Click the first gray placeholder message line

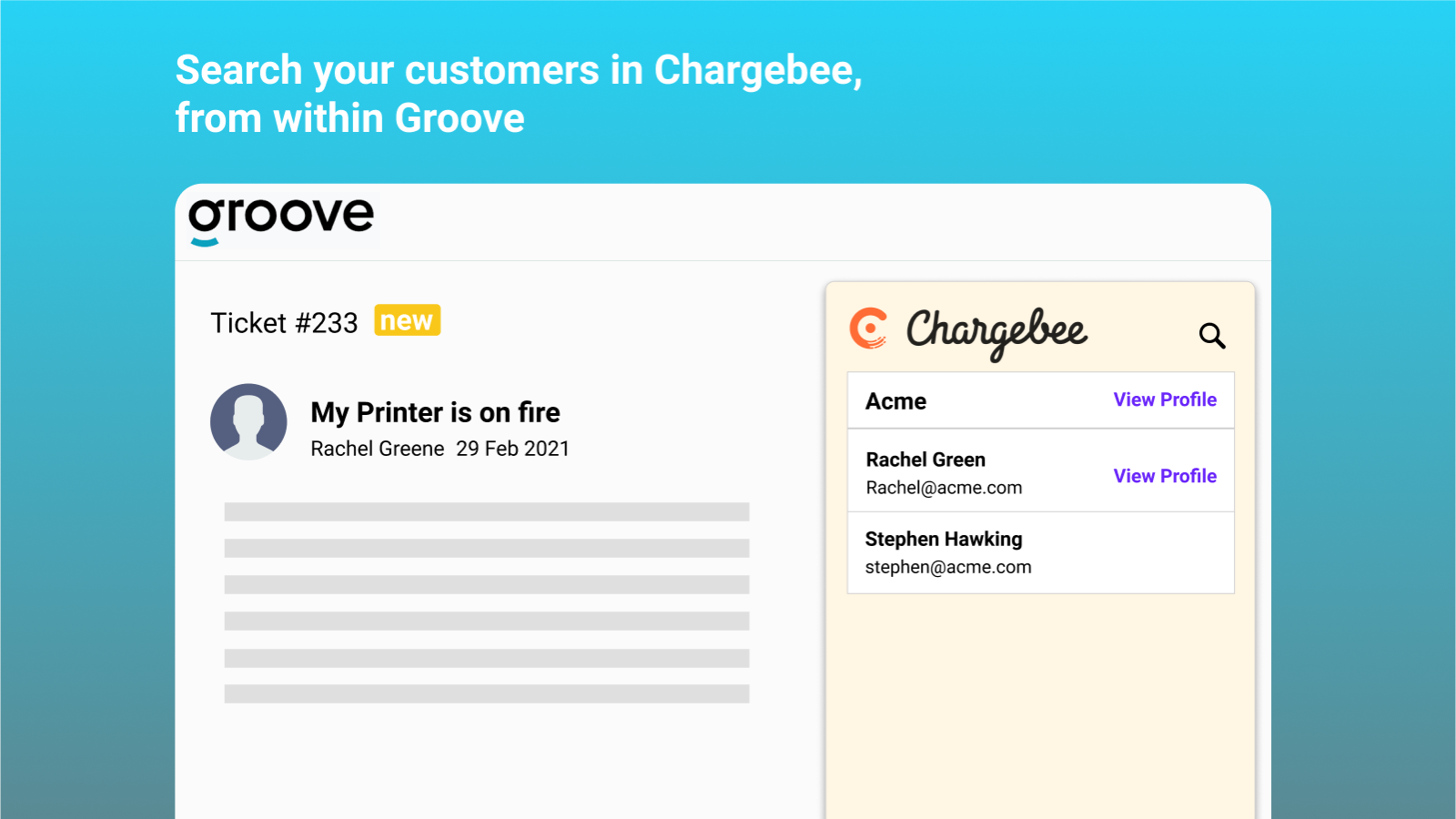[487, 511]
